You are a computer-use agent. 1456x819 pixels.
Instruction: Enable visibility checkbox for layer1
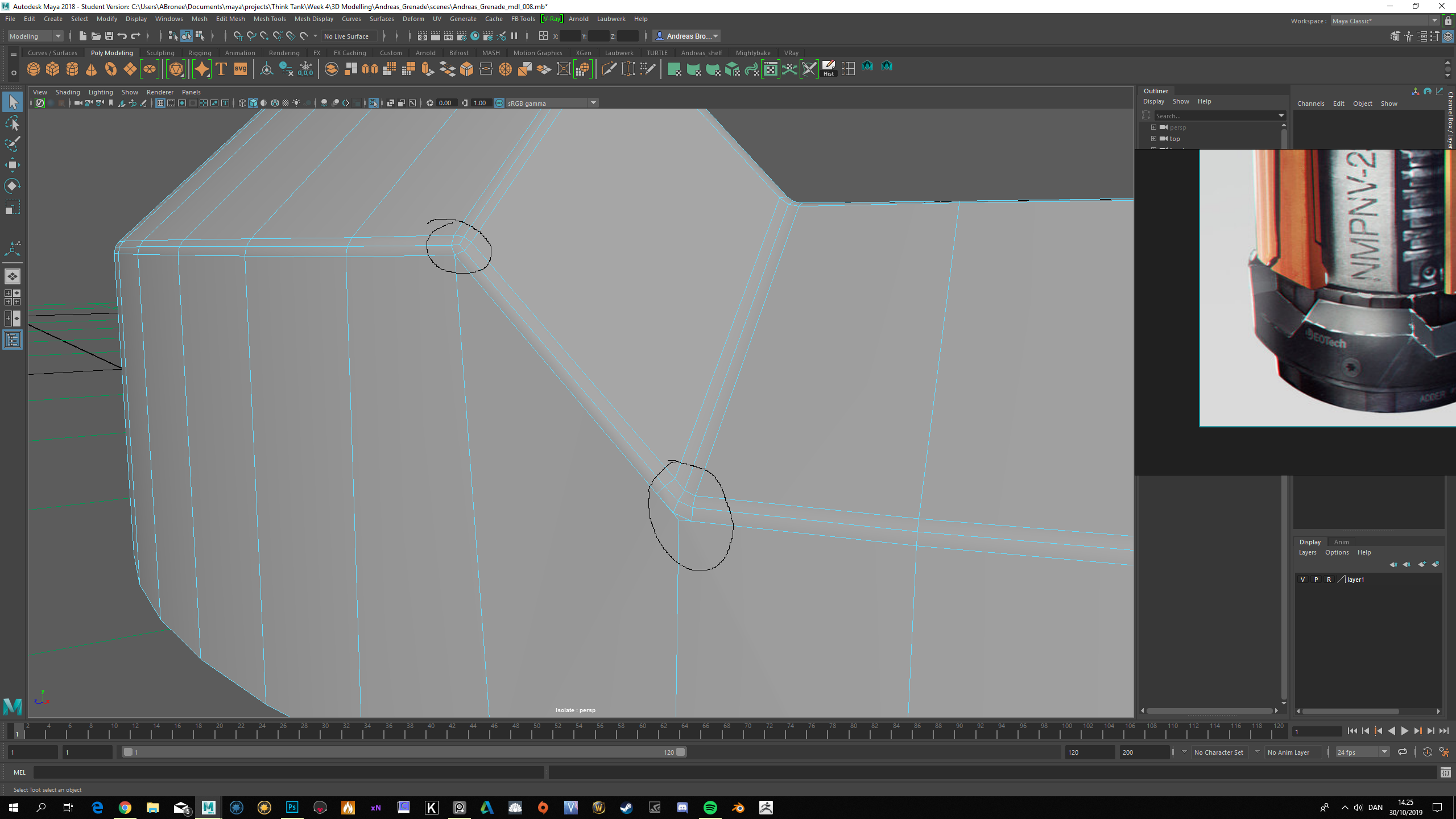[x=1302, y=579]
